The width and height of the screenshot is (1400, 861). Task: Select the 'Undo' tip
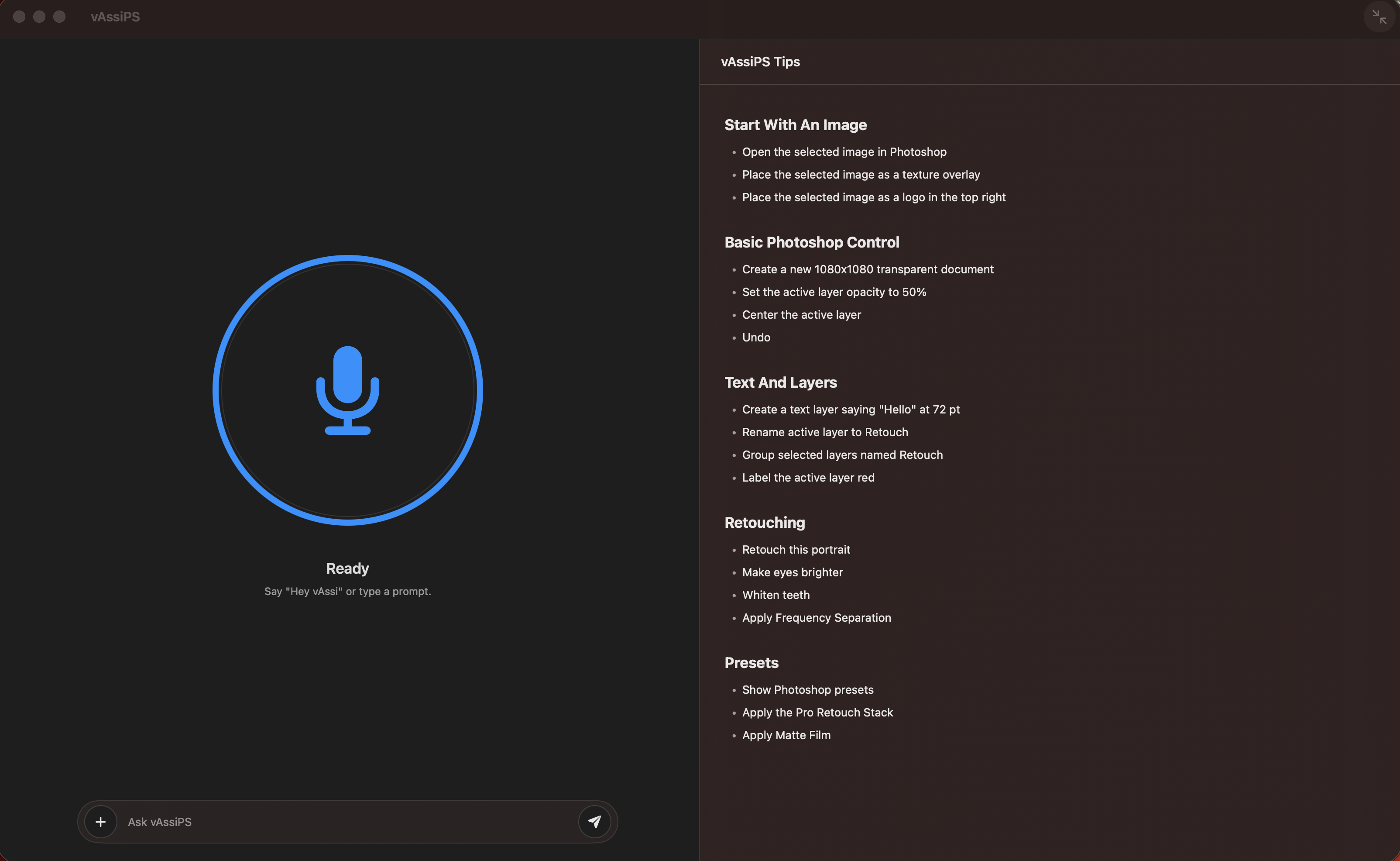pyautogui.click(x=756, y=338)
